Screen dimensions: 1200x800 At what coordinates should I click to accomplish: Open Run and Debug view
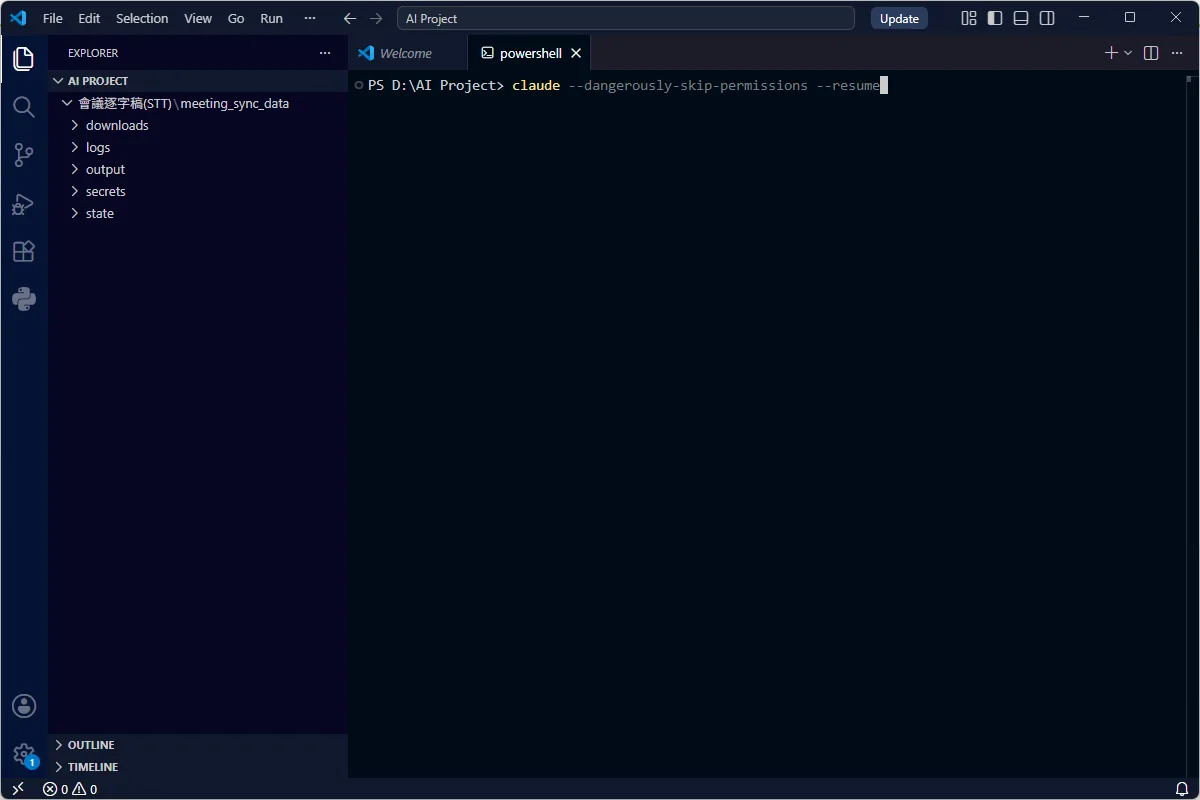pos(24,204)
